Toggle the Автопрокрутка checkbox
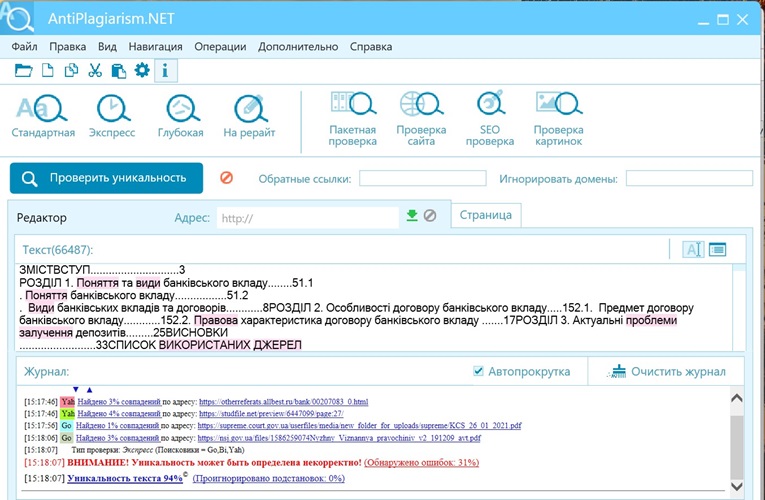Screen dimensions: 765x500 (479, 371)
